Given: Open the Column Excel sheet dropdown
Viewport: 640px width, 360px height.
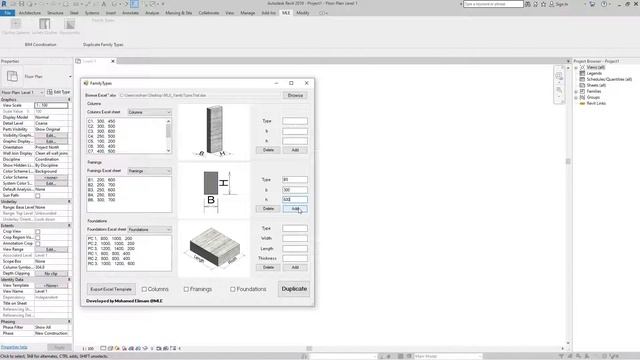Looking at the screenshot, I should [x=149, y=112].
